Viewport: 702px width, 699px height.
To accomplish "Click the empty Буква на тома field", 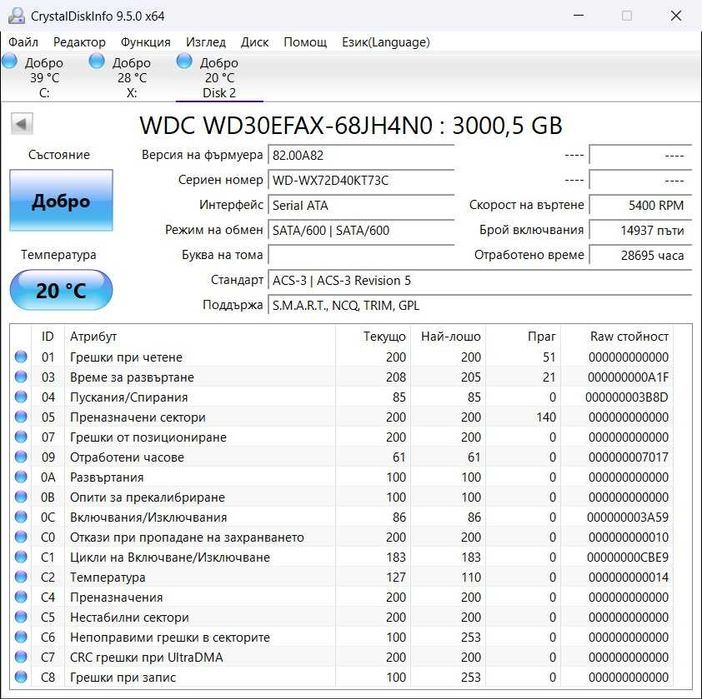I will point(361,255).
